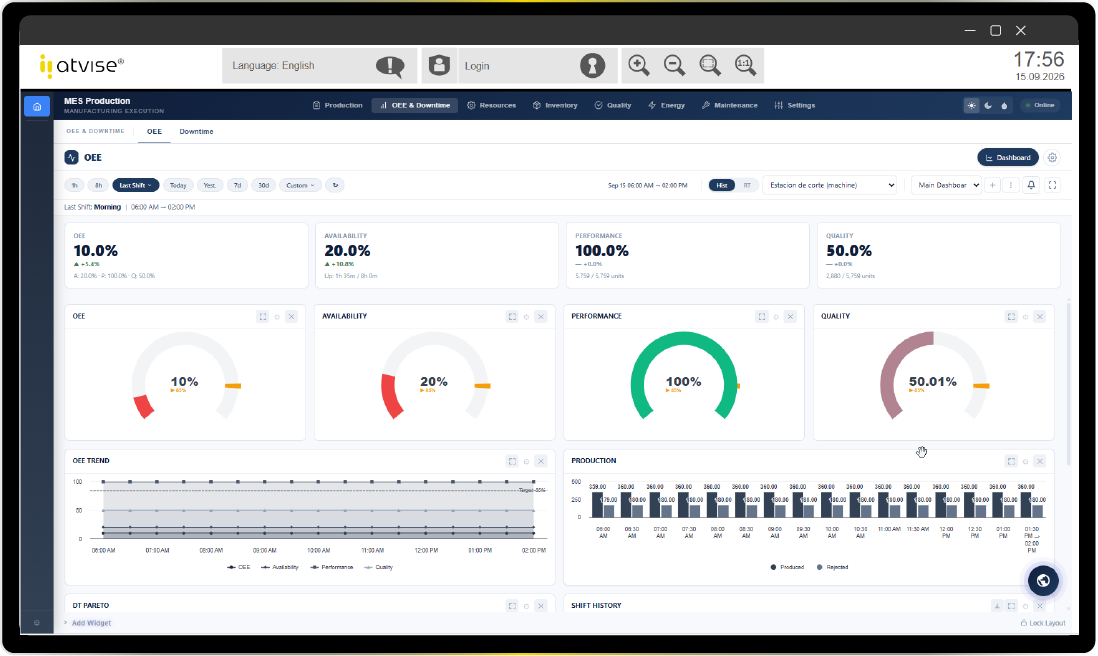1098x656 pixels.
Task: Open the OEE & Downtime menu
Action: pyautogui.click(x=415, y=106)
